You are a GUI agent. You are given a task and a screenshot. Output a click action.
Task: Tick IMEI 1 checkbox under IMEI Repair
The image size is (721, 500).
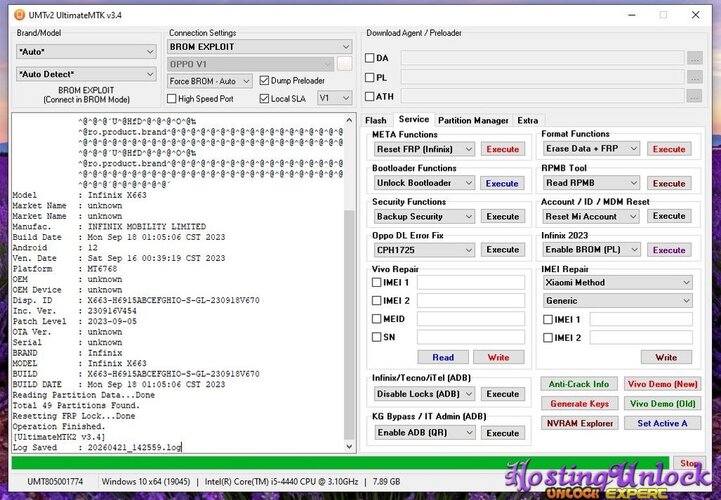[548, 319]
